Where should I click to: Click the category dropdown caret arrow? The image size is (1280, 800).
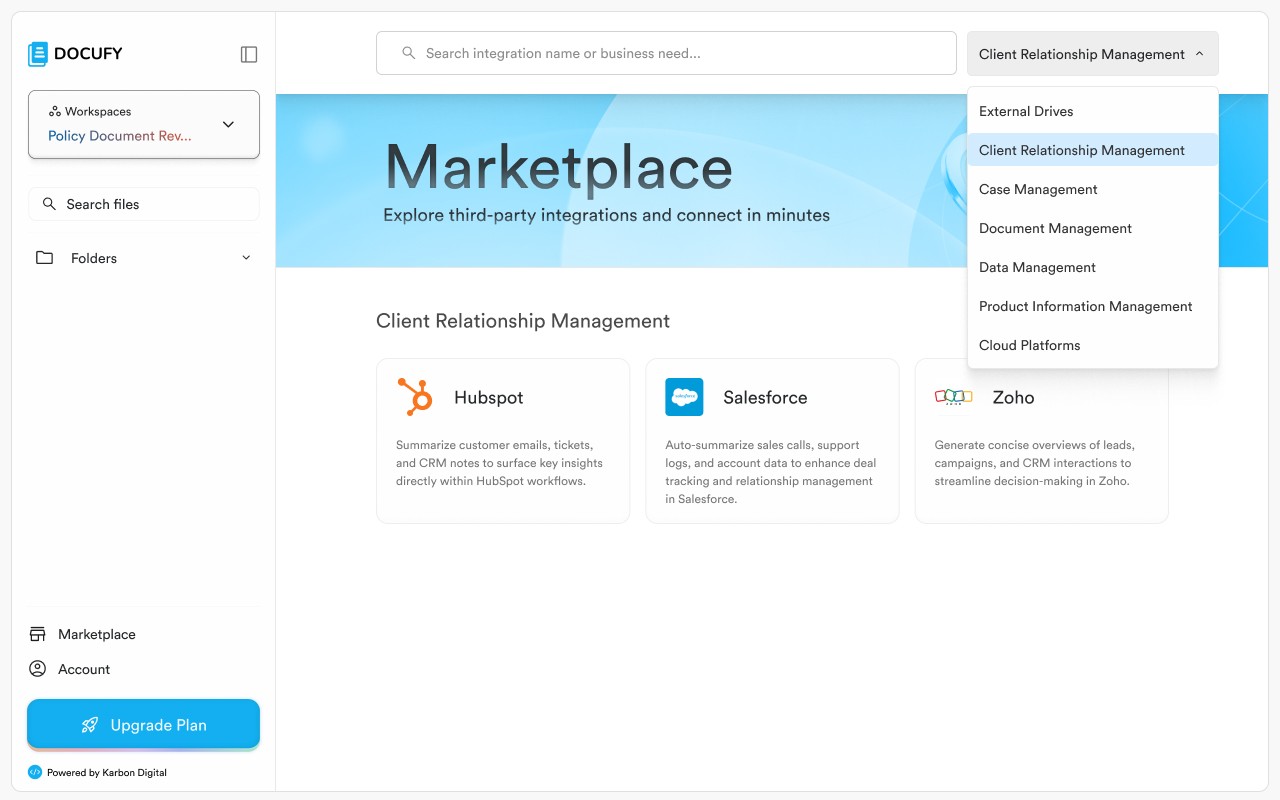[x=1199, y=54]
